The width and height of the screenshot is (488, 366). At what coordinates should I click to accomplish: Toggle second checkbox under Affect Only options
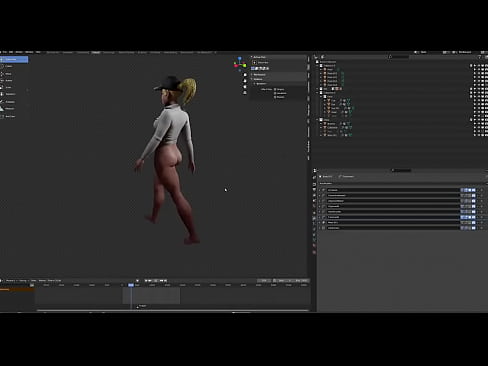[x=275, y=93]
